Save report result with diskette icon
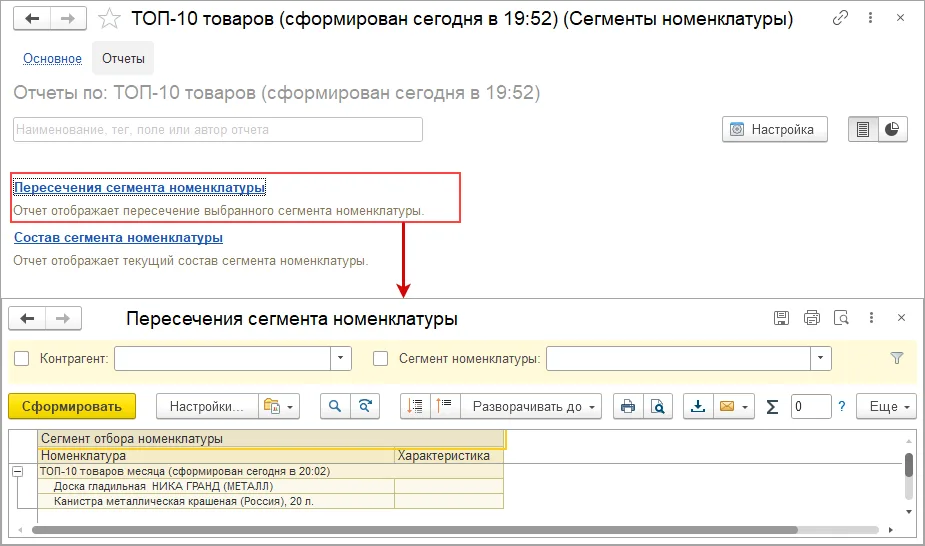The width and height of the screenshot is (925, 546). (781, 318)
